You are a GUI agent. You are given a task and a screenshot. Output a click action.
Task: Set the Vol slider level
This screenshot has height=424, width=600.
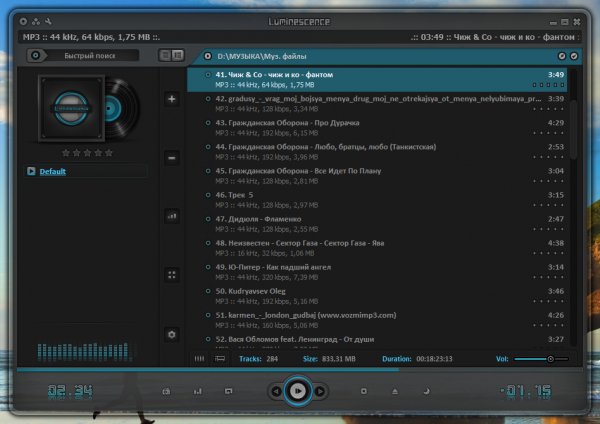tap(541, 359)
